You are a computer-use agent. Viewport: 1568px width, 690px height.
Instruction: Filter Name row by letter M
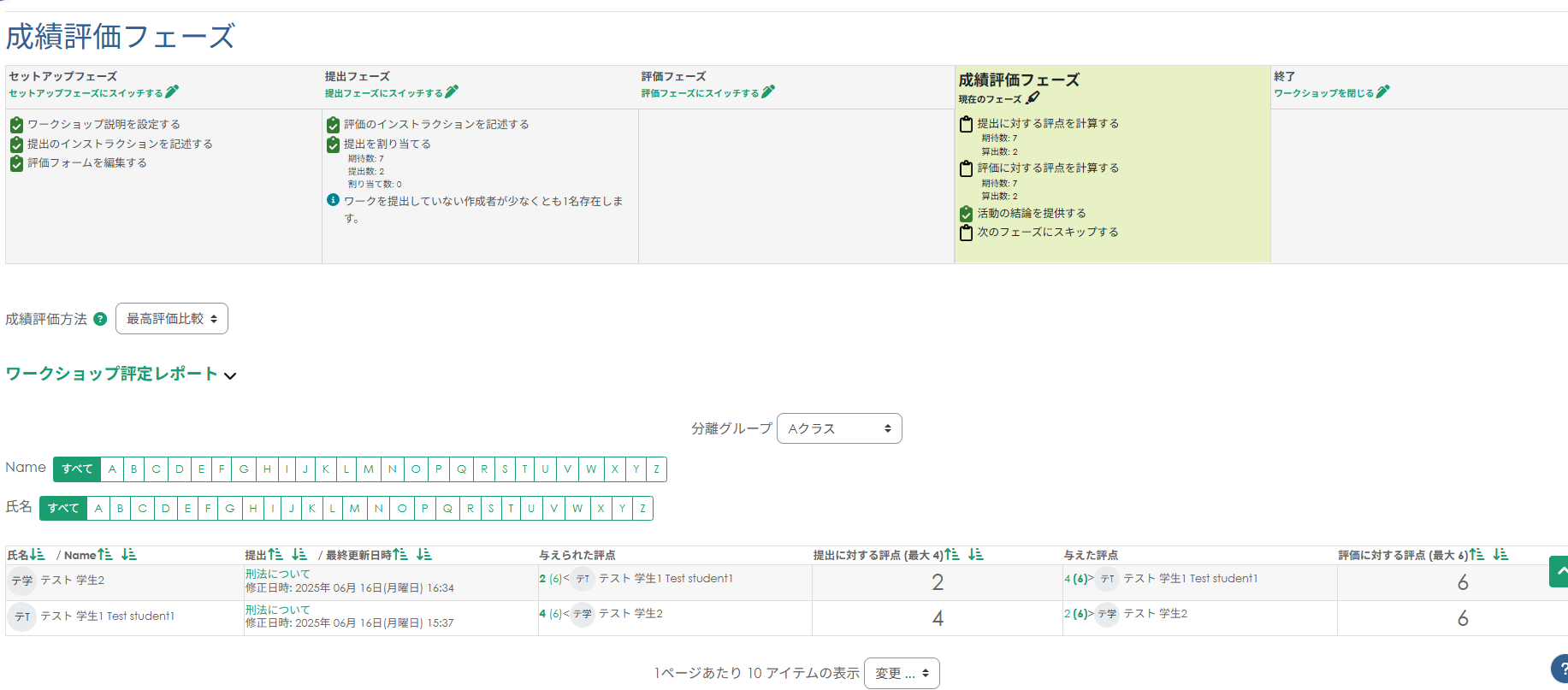(x=369, y=469)
